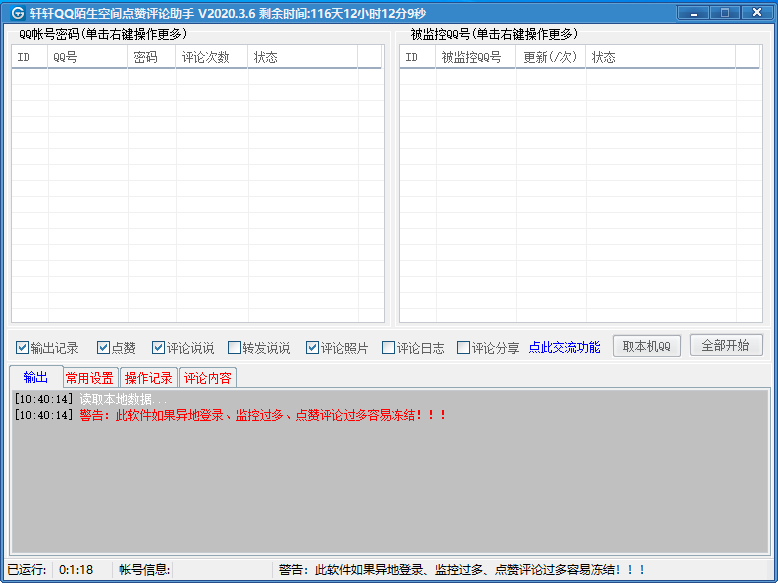Open the 常用设置 tab
This screenshot has width=778, height=583.
click(x=90, y=378)
